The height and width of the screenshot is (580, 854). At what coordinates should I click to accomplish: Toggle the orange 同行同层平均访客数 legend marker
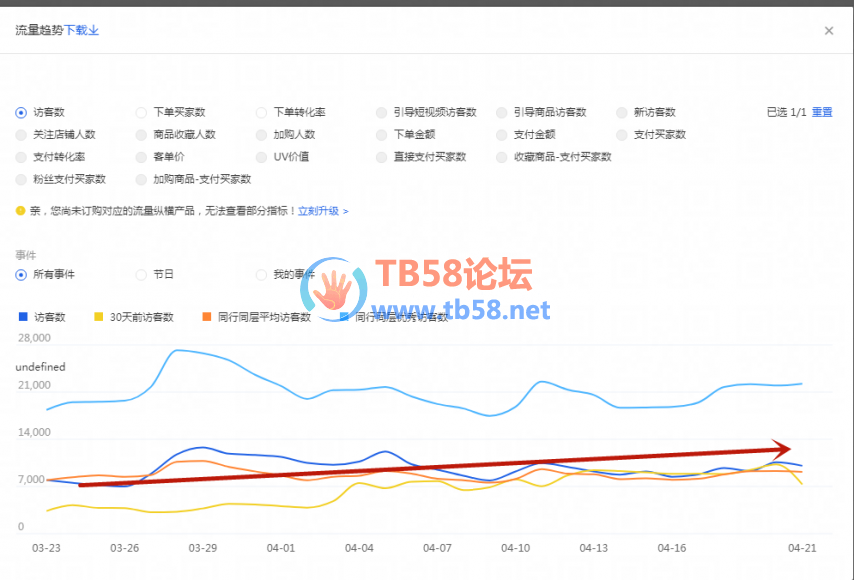[x=207, y=317]
